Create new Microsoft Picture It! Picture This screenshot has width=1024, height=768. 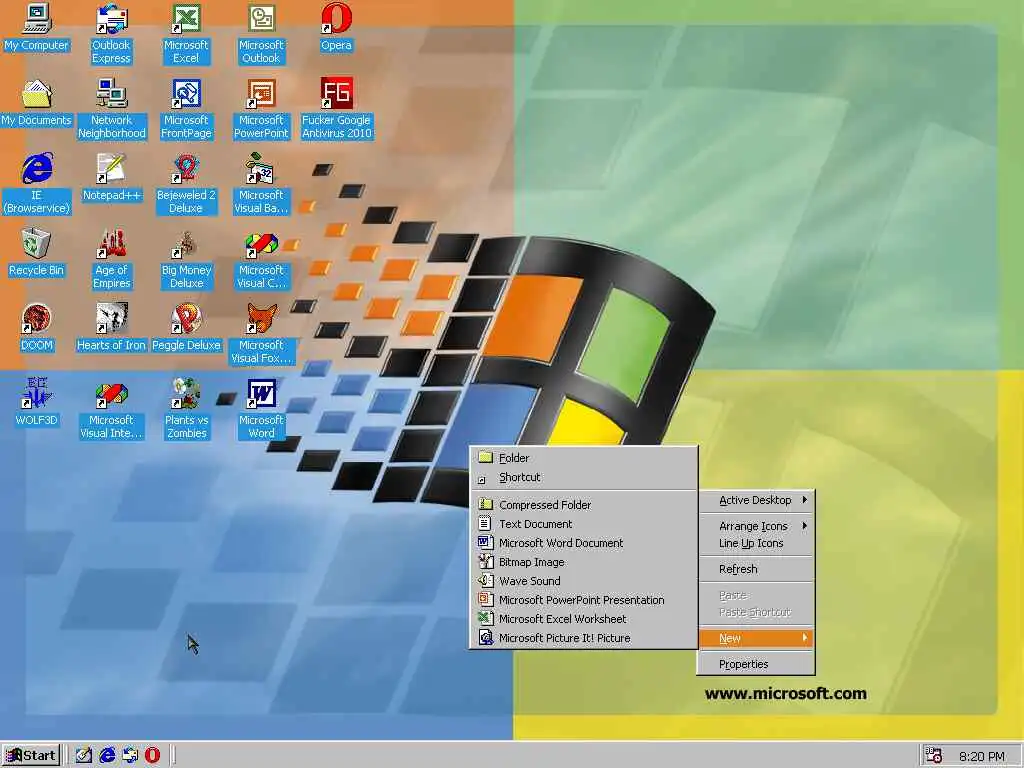coord(583,638)
